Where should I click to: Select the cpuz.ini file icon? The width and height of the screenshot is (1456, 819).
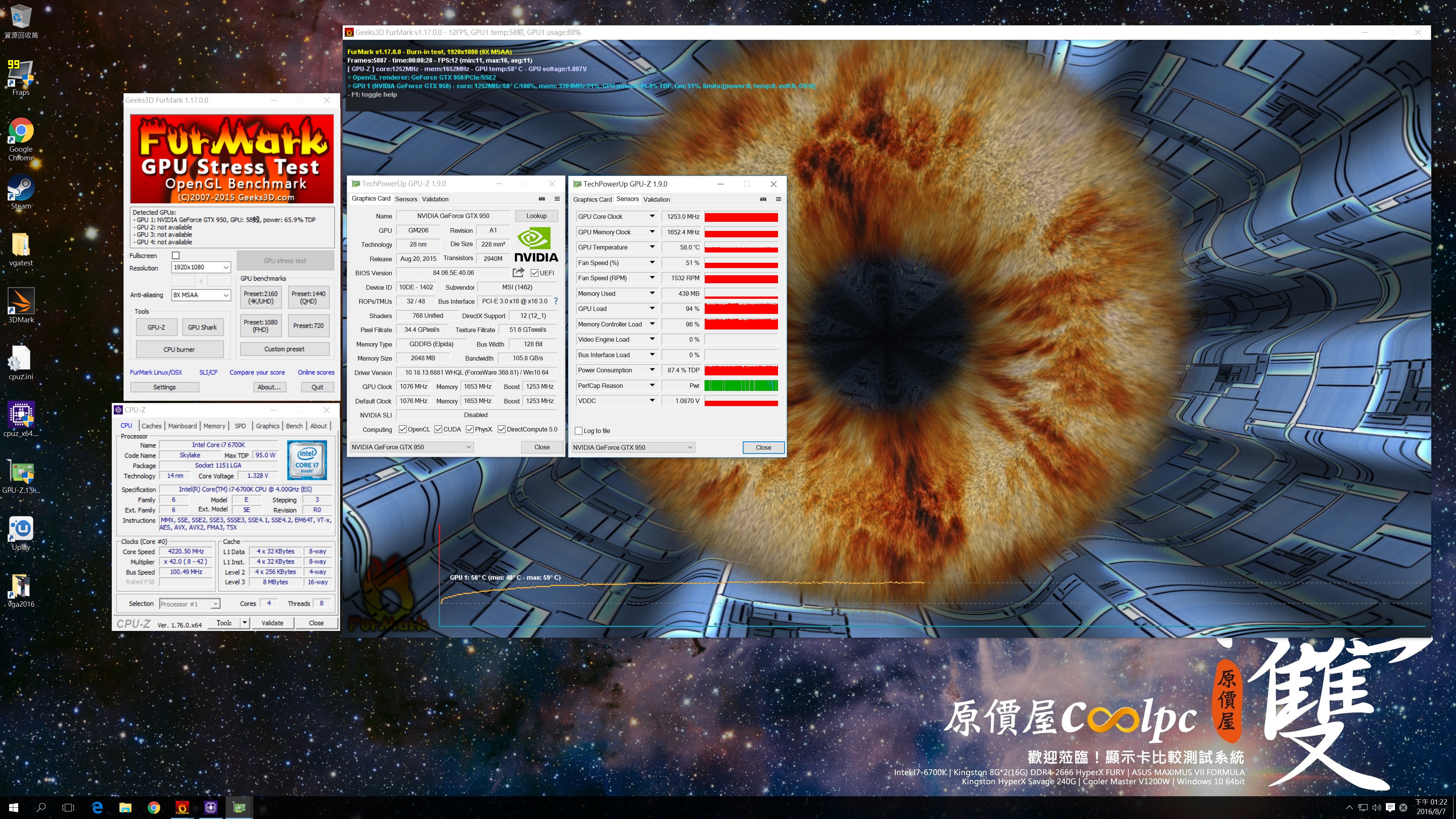[x=21, y=362]
